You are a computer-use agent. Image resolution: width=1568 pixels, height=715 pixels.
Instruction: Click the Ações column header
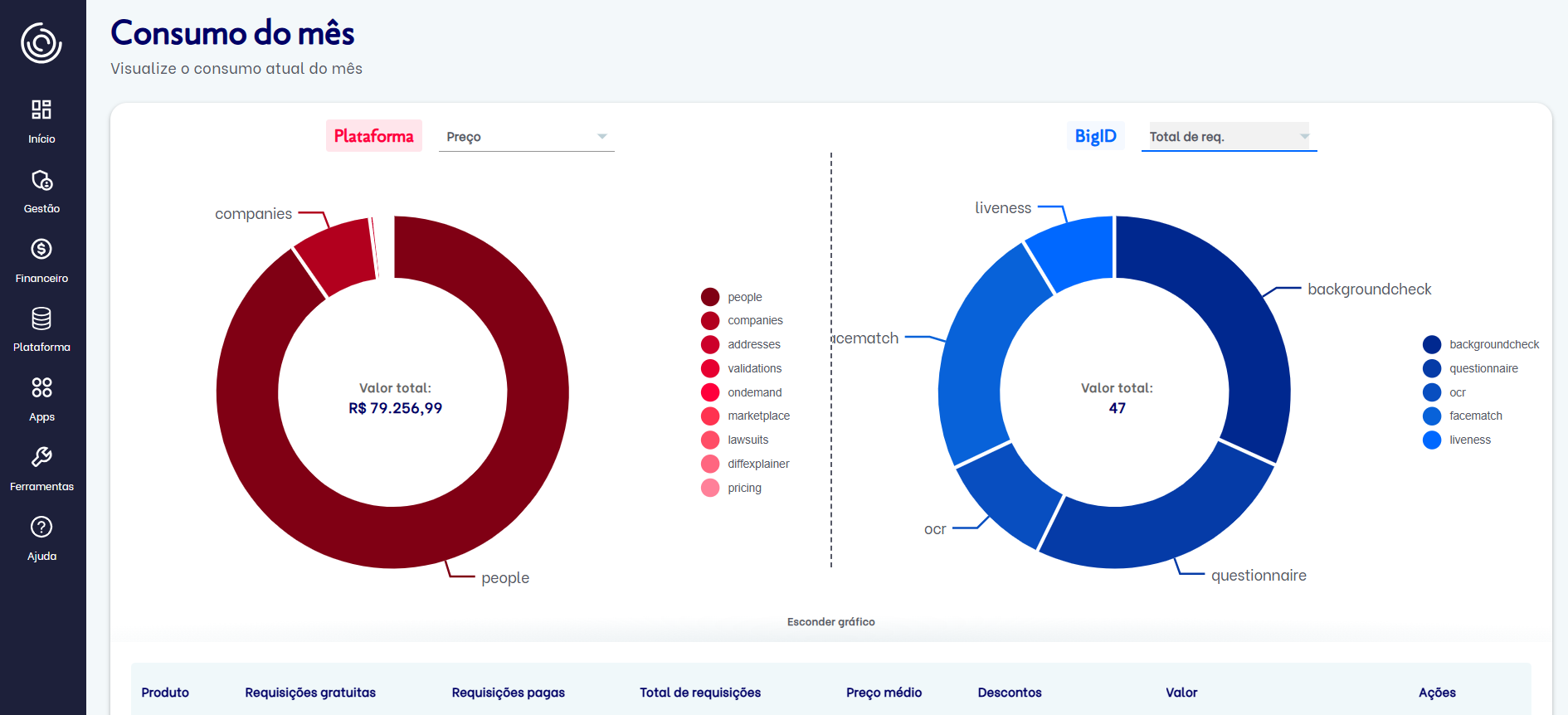pyautogui.click(x=1437, y=693)
